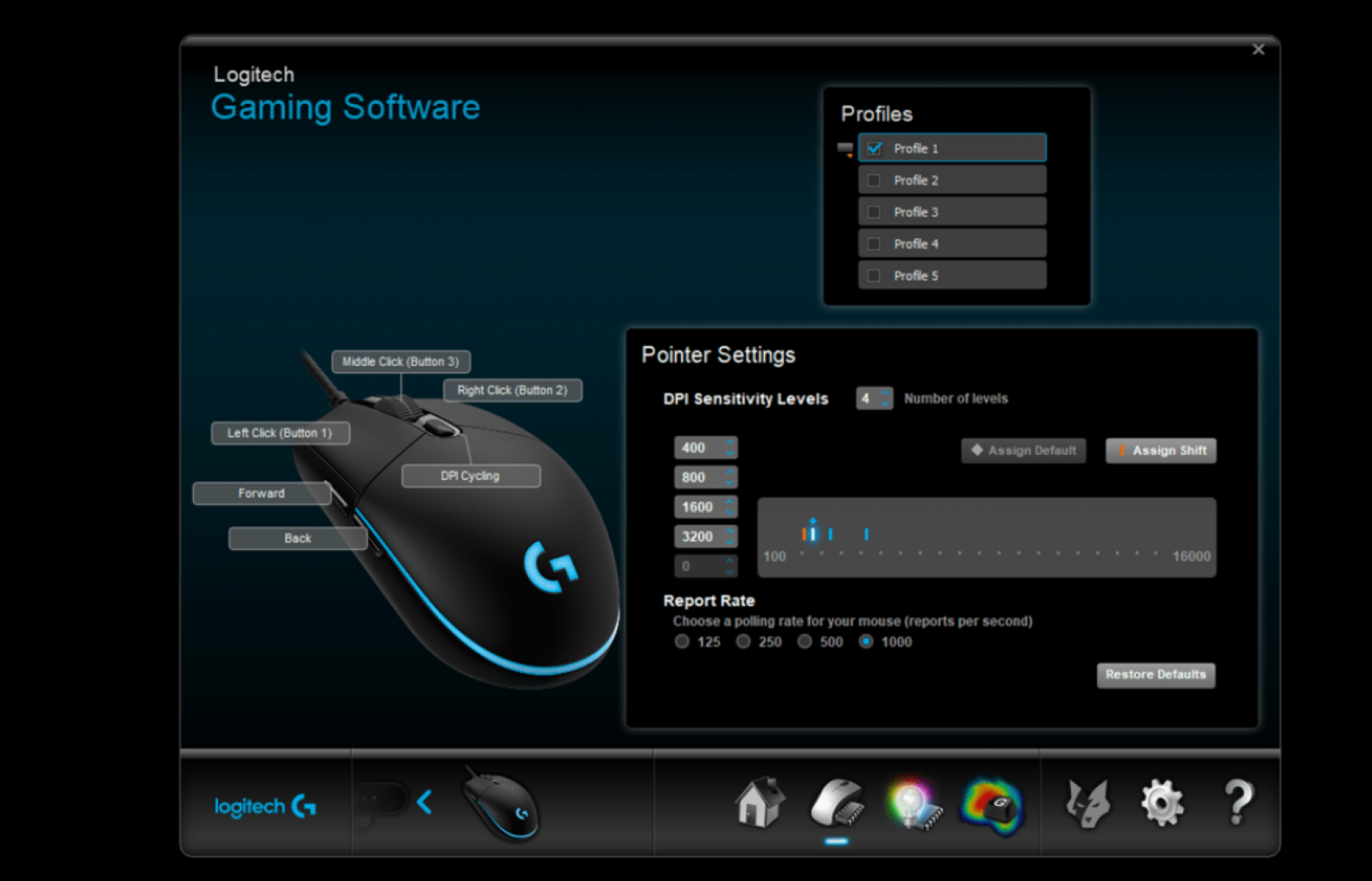Viewport: 1372px width, 881px height.
Task: Click the Assign Default button
Action: 1024,450
